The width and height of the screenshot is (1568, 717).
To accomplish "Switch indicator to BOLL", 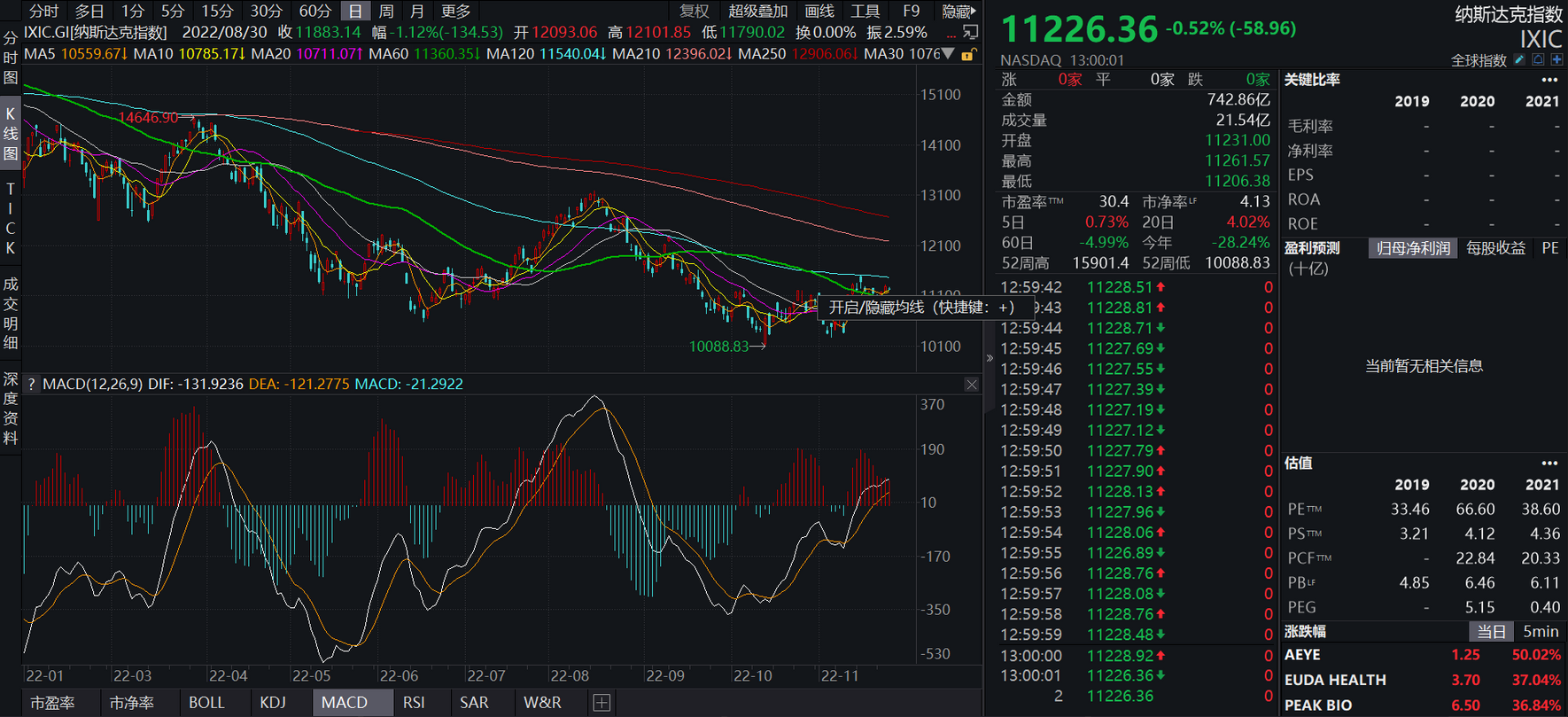I will coord(206,703).
